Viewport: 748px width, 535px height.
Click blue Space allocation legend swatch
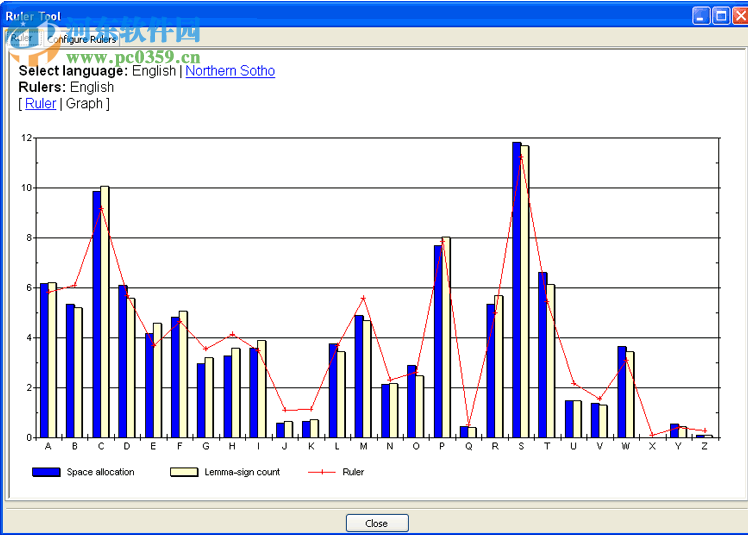(x=46, y=471)
